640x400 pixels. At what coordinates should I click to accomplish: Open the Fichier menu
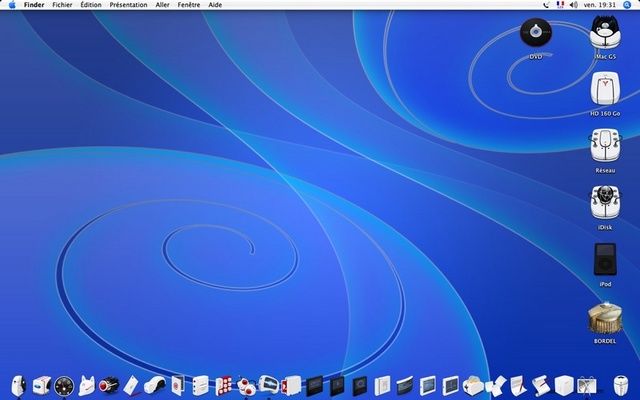(x=62, y=5)
